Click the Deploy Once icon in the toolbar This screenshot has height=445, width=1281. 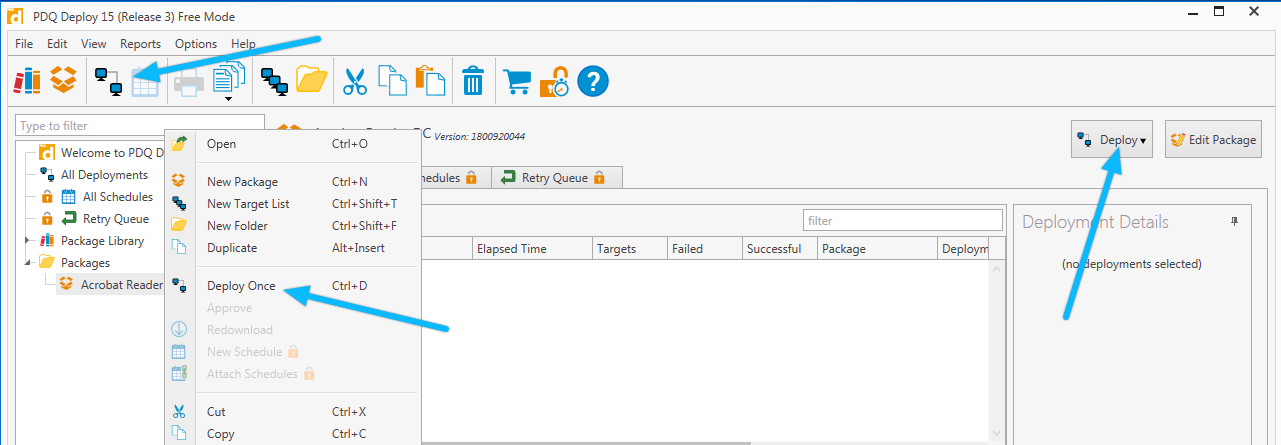pyautogui.click(x=108, y=81)
